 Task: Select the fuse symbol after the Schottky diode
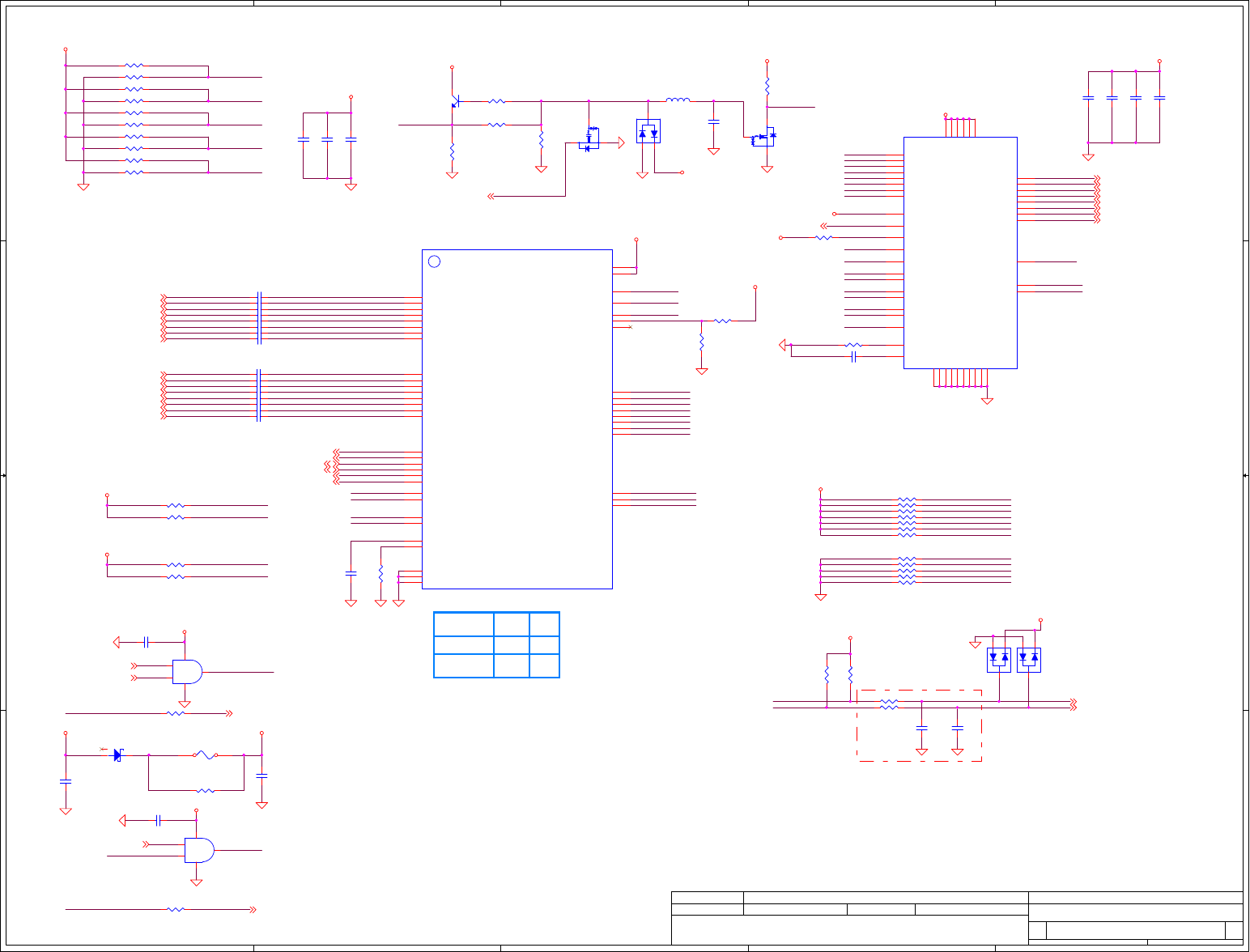coord(206,755)
